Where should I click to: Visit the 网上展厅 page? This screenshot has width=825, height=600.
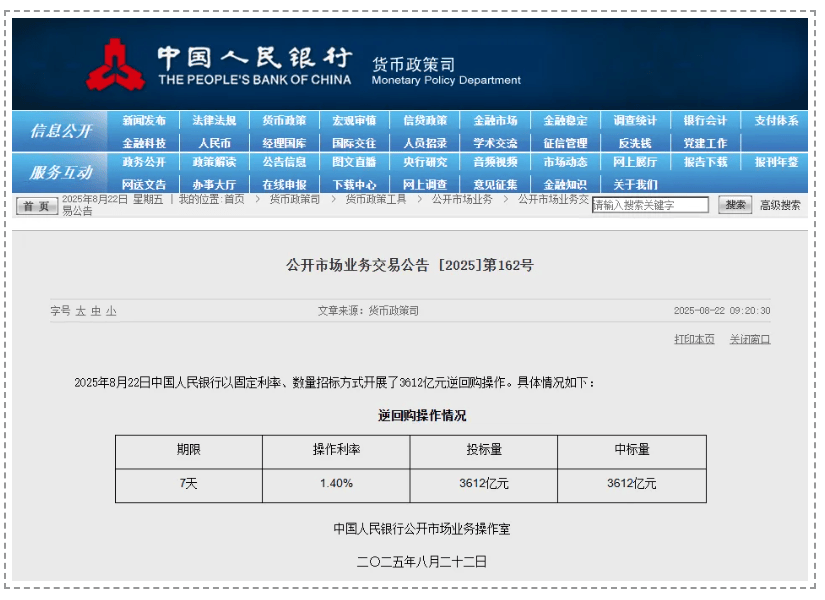point(635,162)
